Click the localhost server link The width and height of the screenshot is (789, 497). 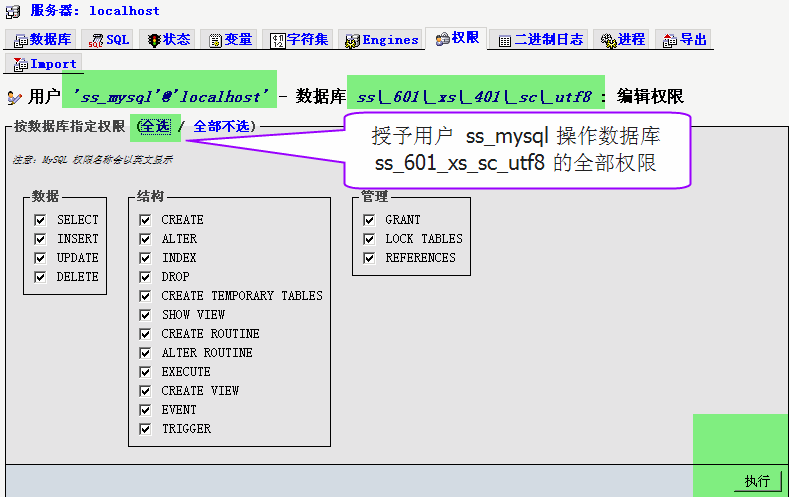point(124,11)
